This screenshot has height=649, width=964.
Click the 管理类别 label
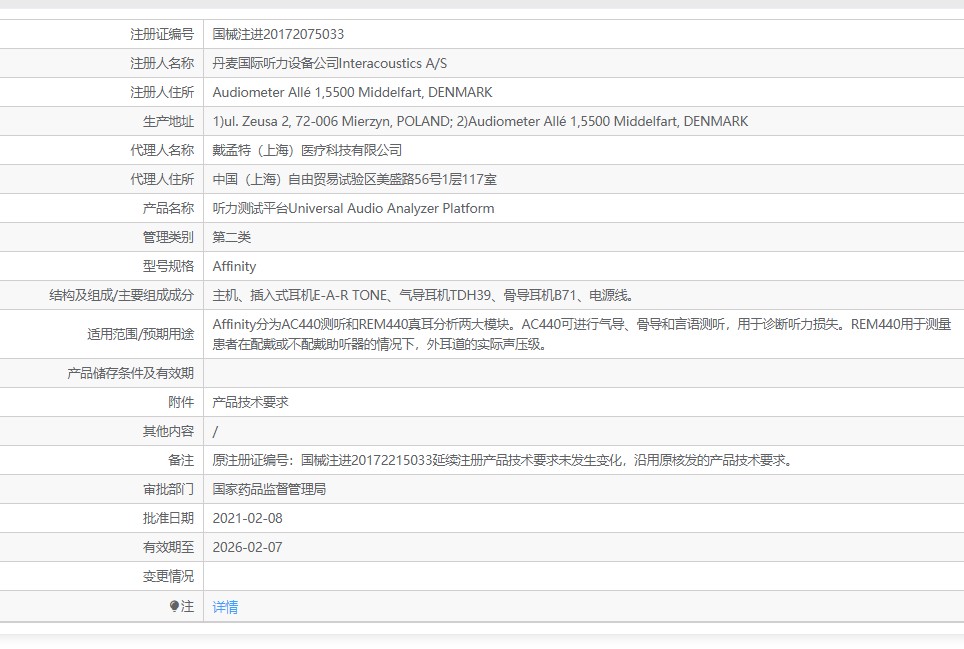coord(168,237)
